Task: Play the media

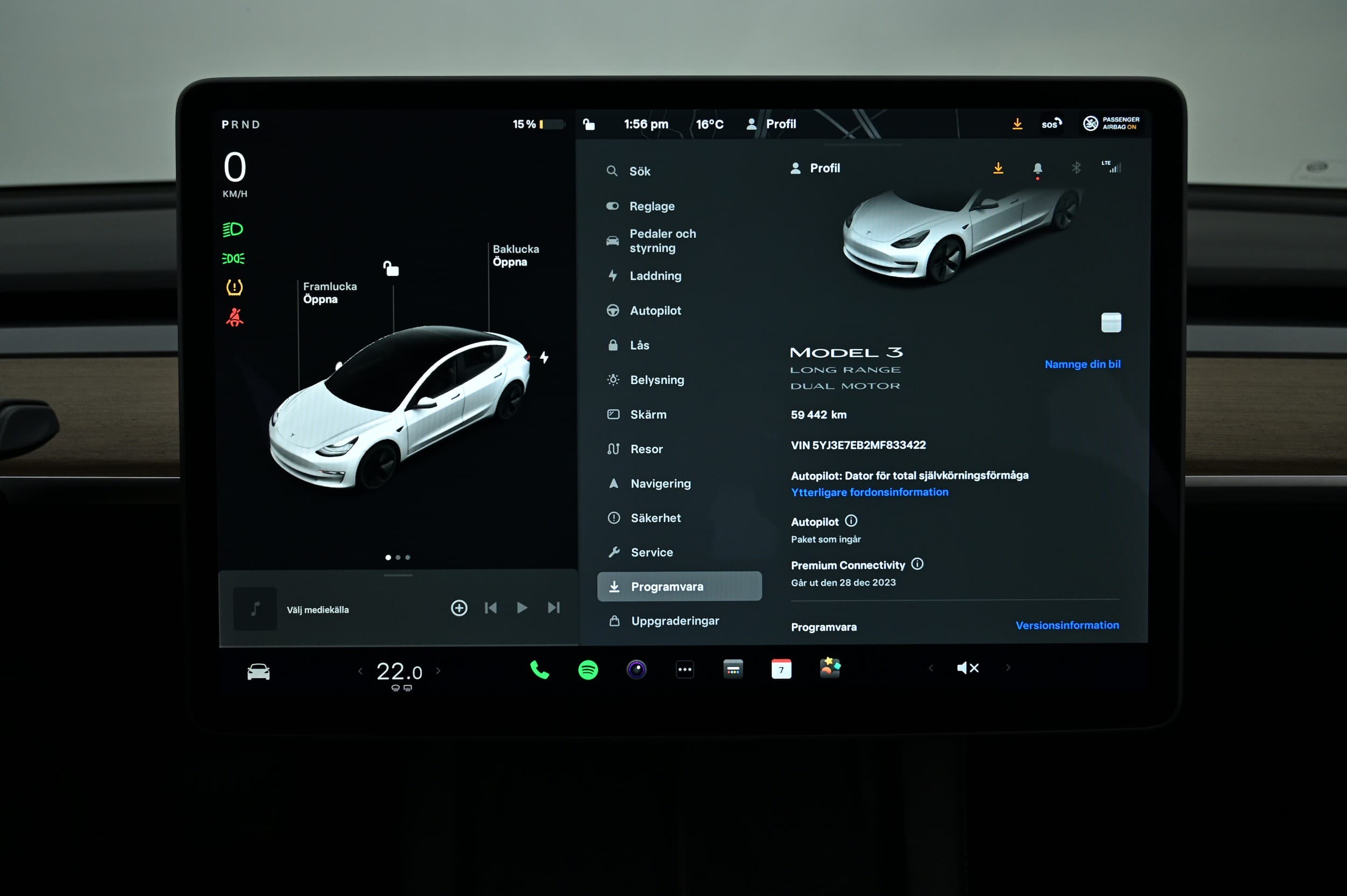Action: click(522, 607)
